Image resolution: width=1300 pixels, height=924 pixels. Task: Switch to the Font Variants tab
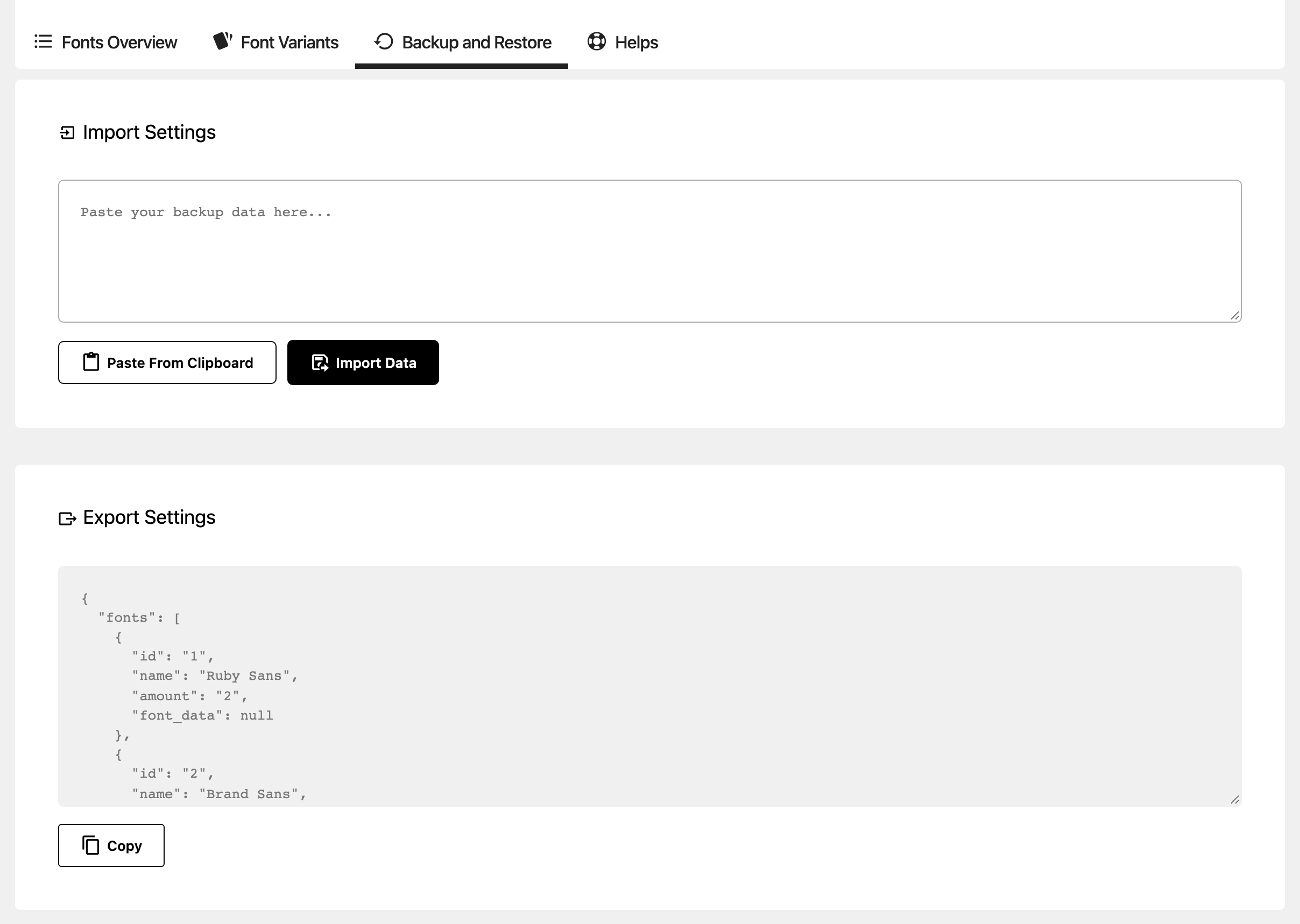[x=275, y=42]
